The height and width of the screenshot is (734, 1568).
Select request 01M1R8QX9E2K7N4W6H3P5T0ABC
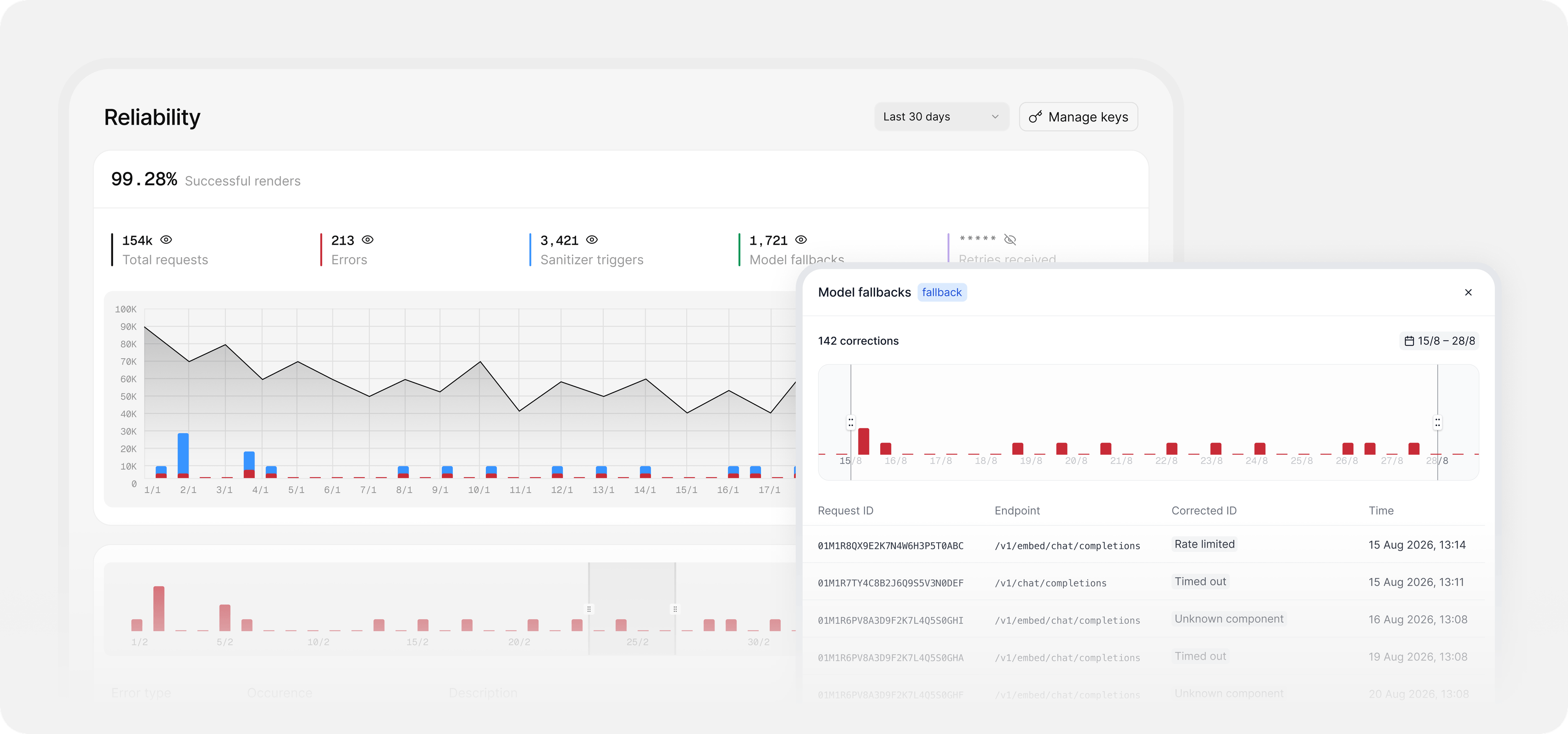[x=891, y=546]
